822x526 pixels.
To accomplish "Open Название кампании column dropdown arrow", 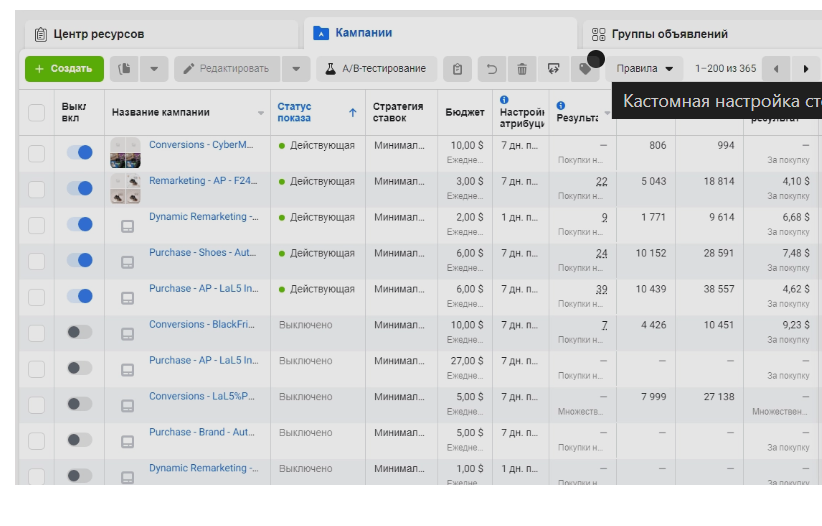I will (261, 113).
